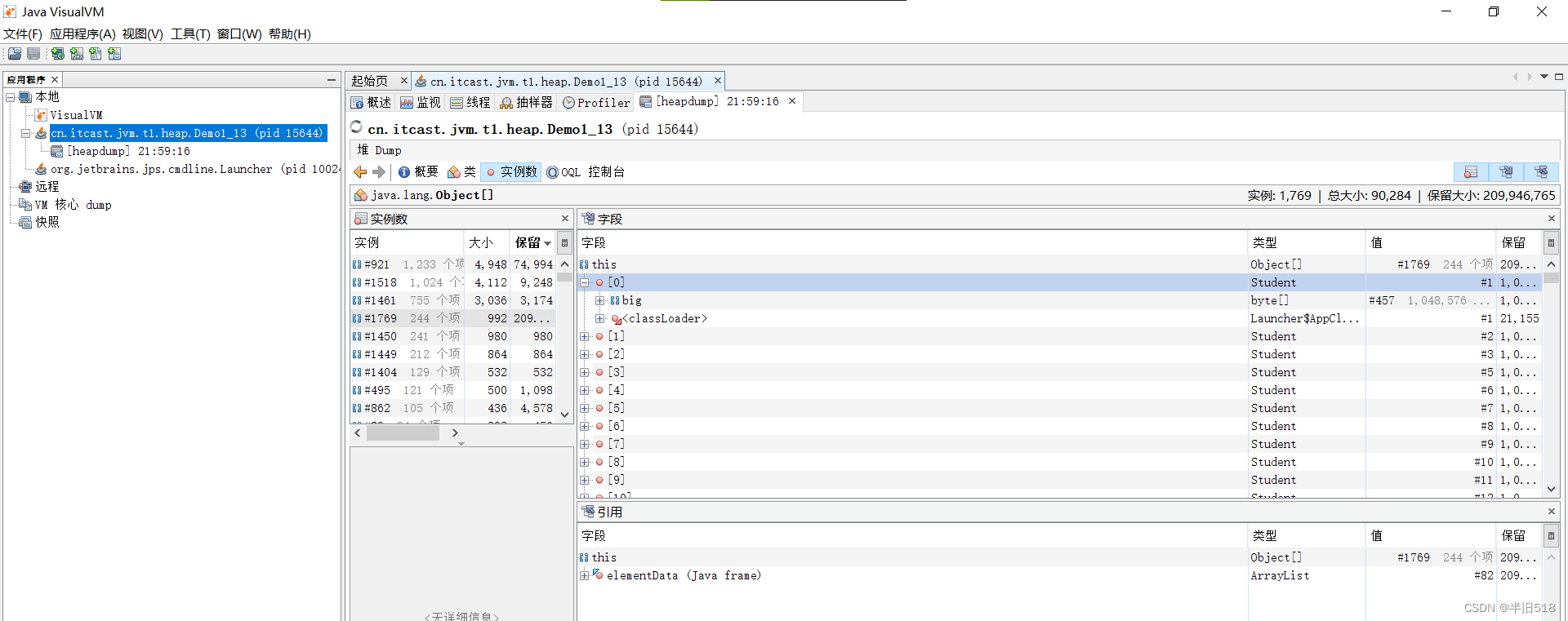Toggle the Instances panel view button
The image size is (1568, 621).
click(1471, 172)
